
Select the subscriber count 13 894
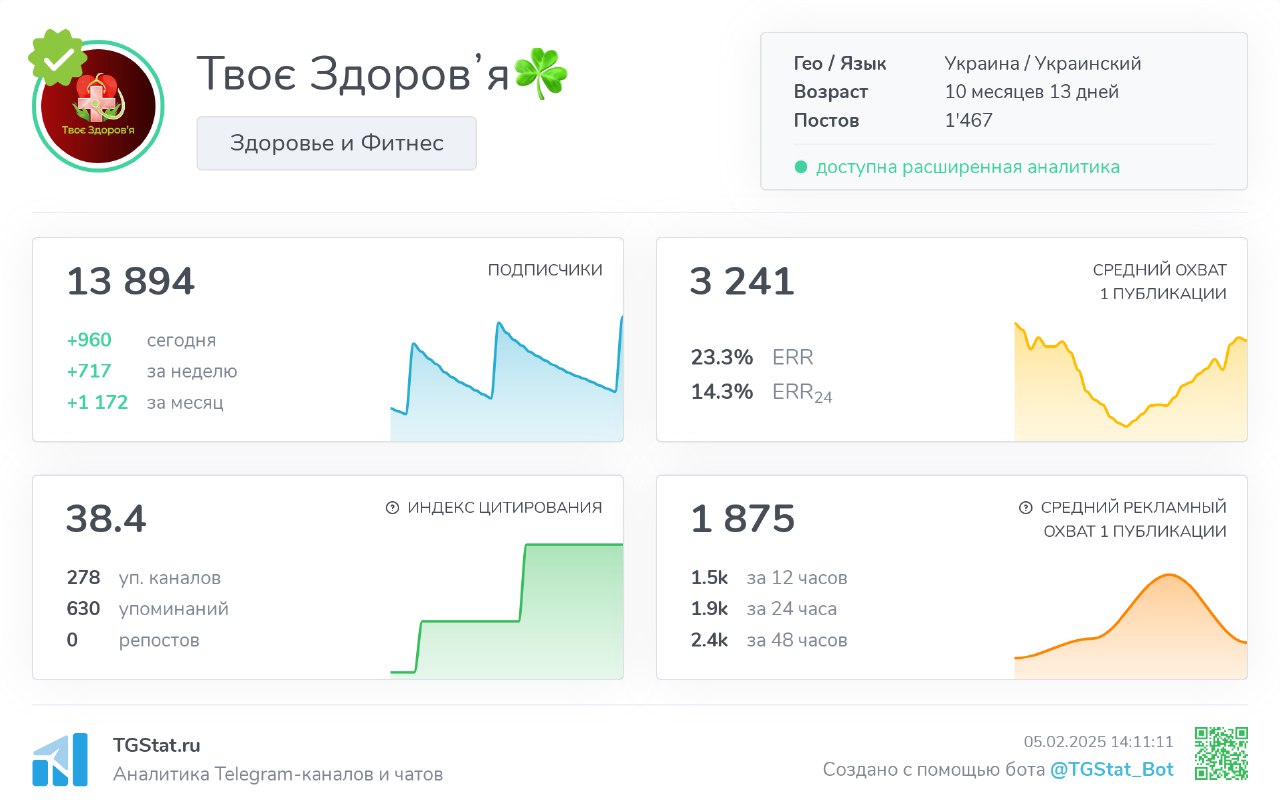click(x=130, y=281)
